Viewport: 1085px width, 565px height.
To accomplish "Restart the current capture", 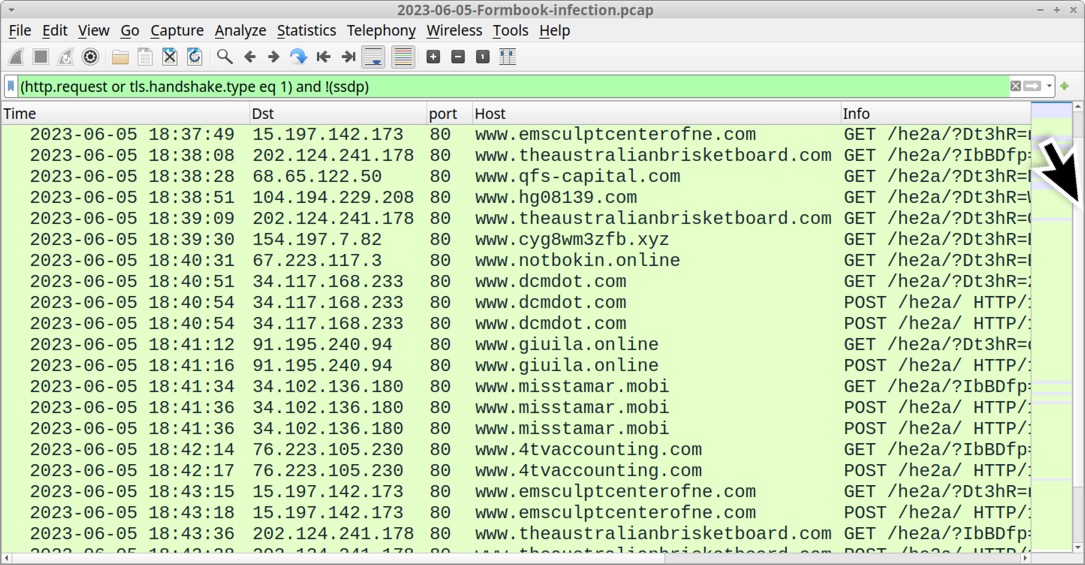I will point(65,57).
